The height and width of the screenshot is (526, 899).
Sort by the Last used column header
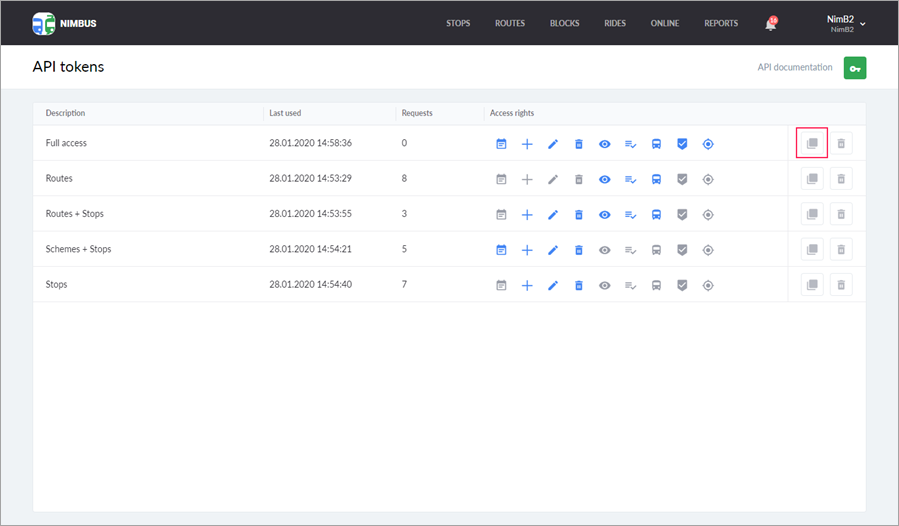[287, 113]
